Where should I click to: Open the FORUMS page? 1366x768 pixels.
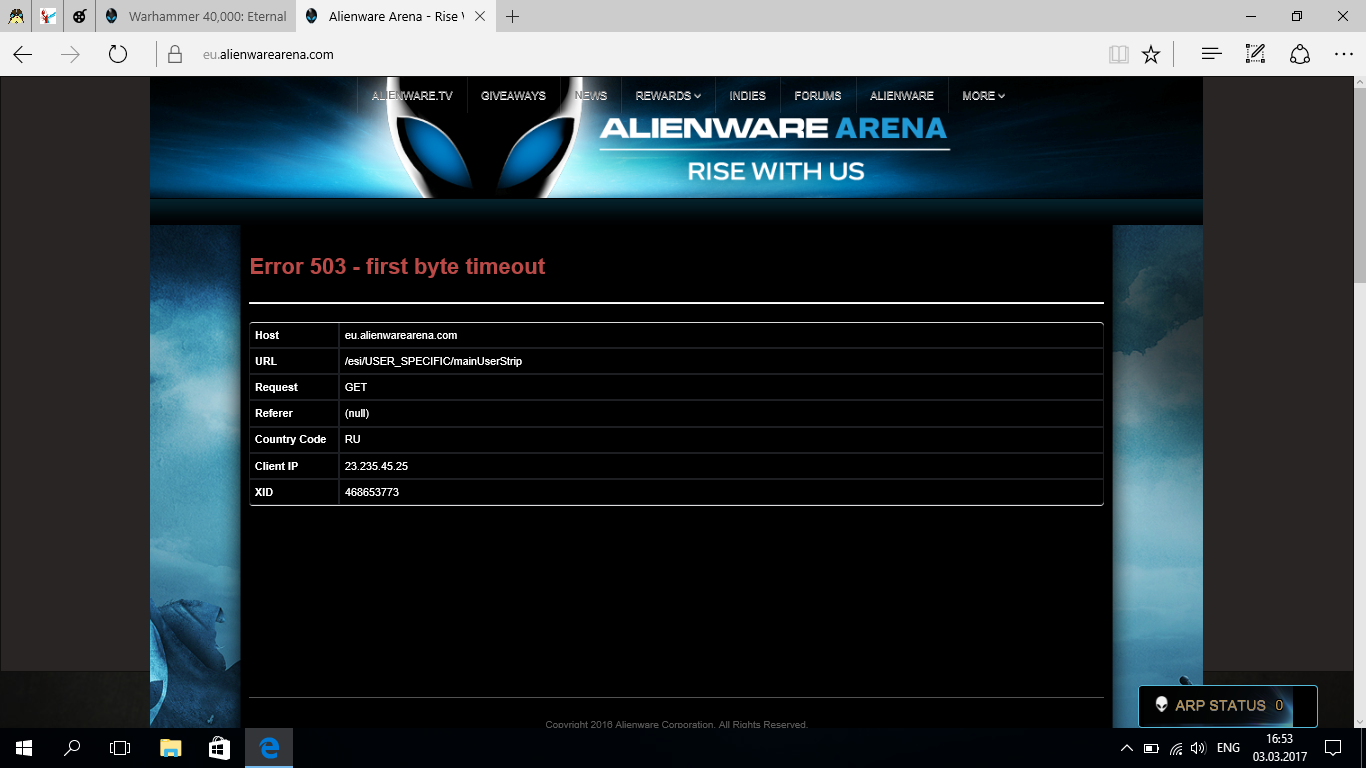pos(818,96)
